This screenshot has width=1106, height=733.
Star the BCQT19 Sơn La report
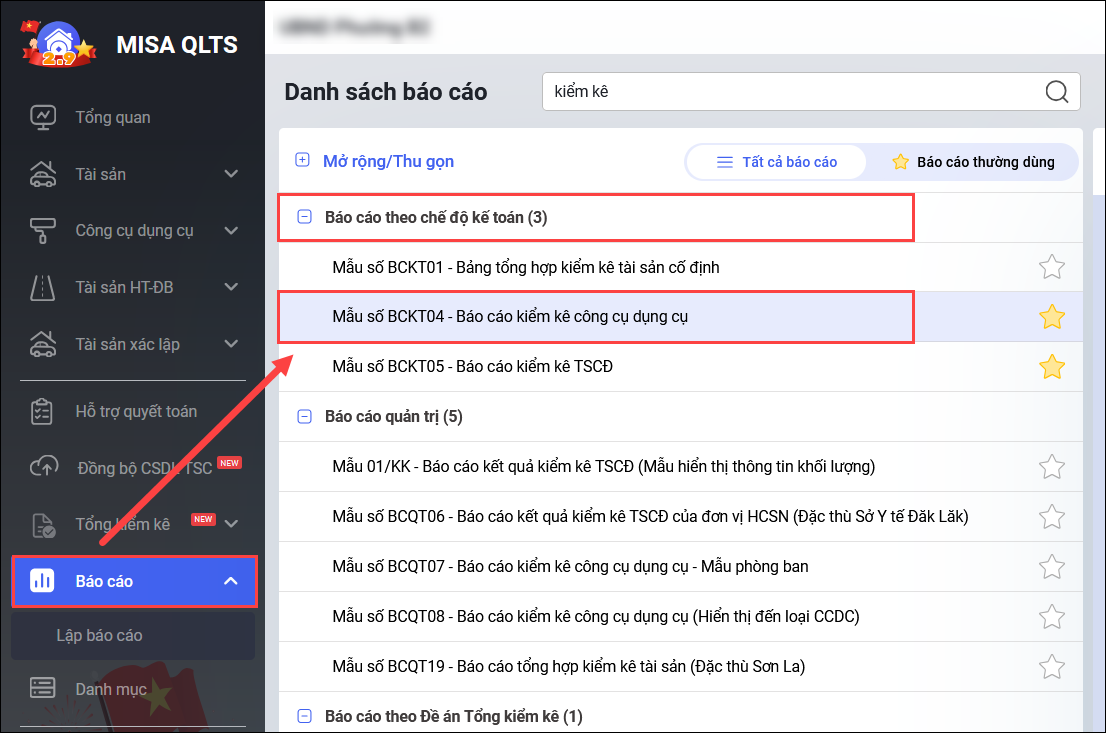(x=1051, y=667)
